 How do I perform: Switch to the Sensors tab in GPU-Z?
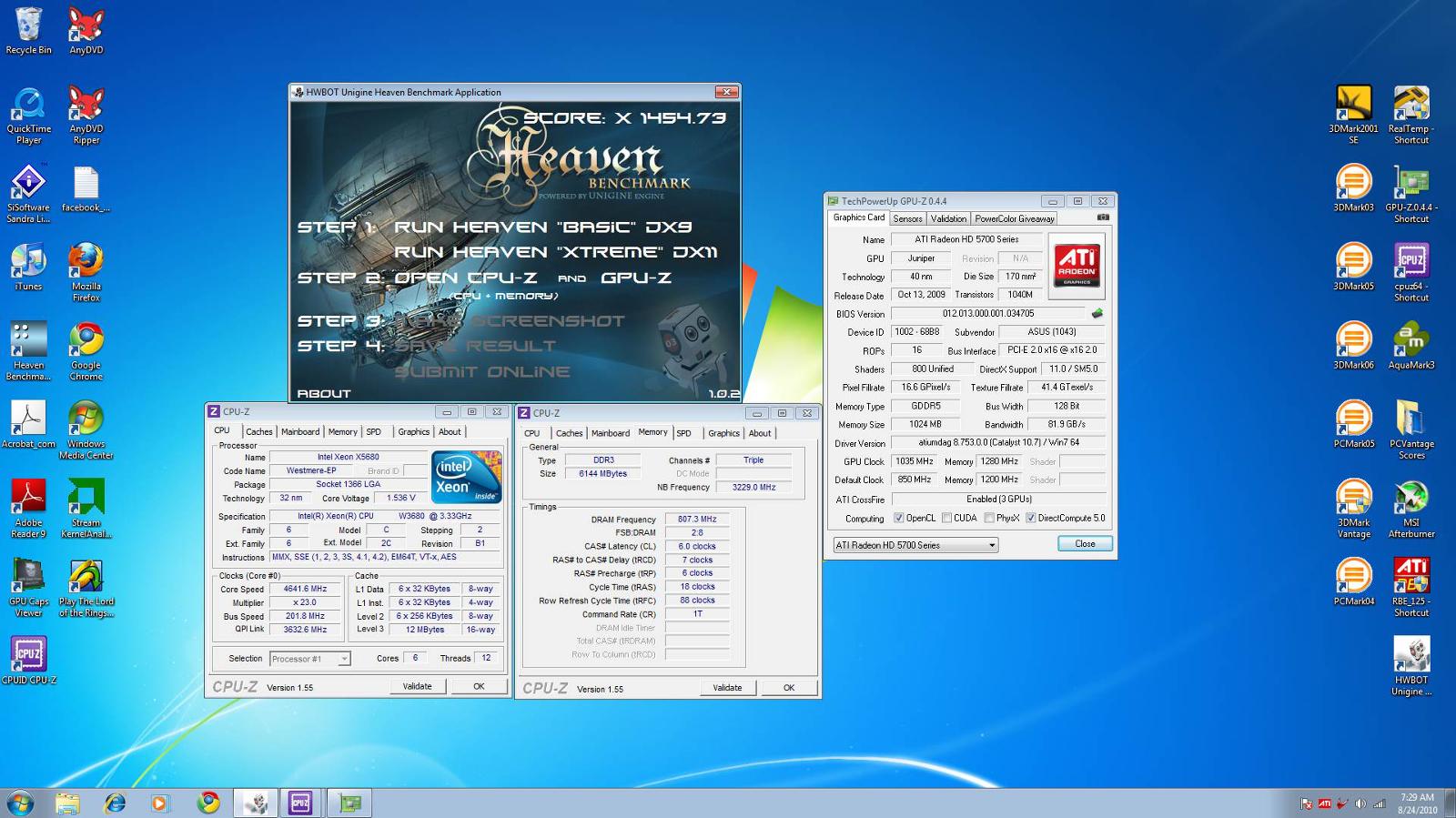pyautogui.click(x=907, y=218)
